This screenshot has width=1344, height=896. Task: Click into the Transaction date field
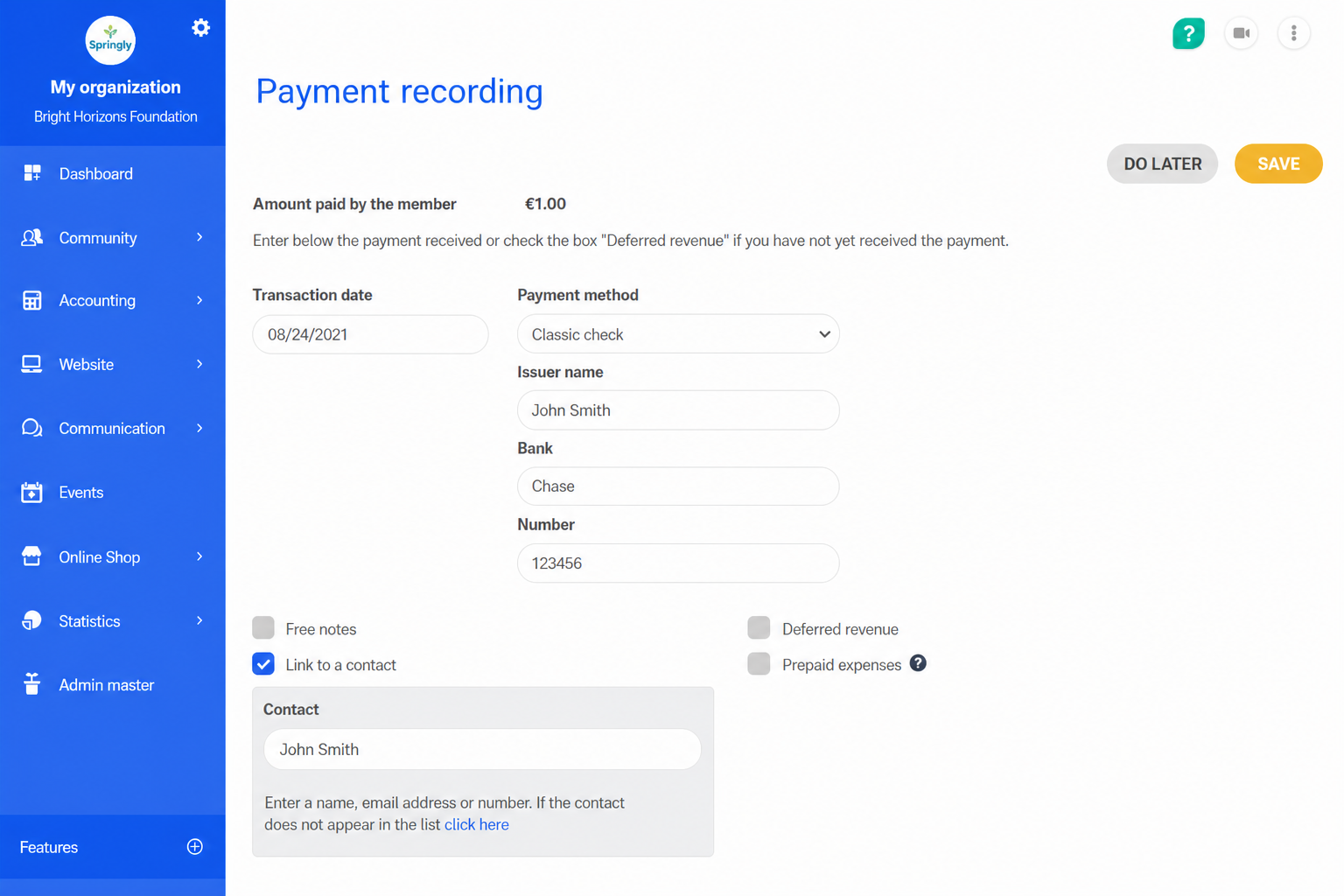click(370, 334)
